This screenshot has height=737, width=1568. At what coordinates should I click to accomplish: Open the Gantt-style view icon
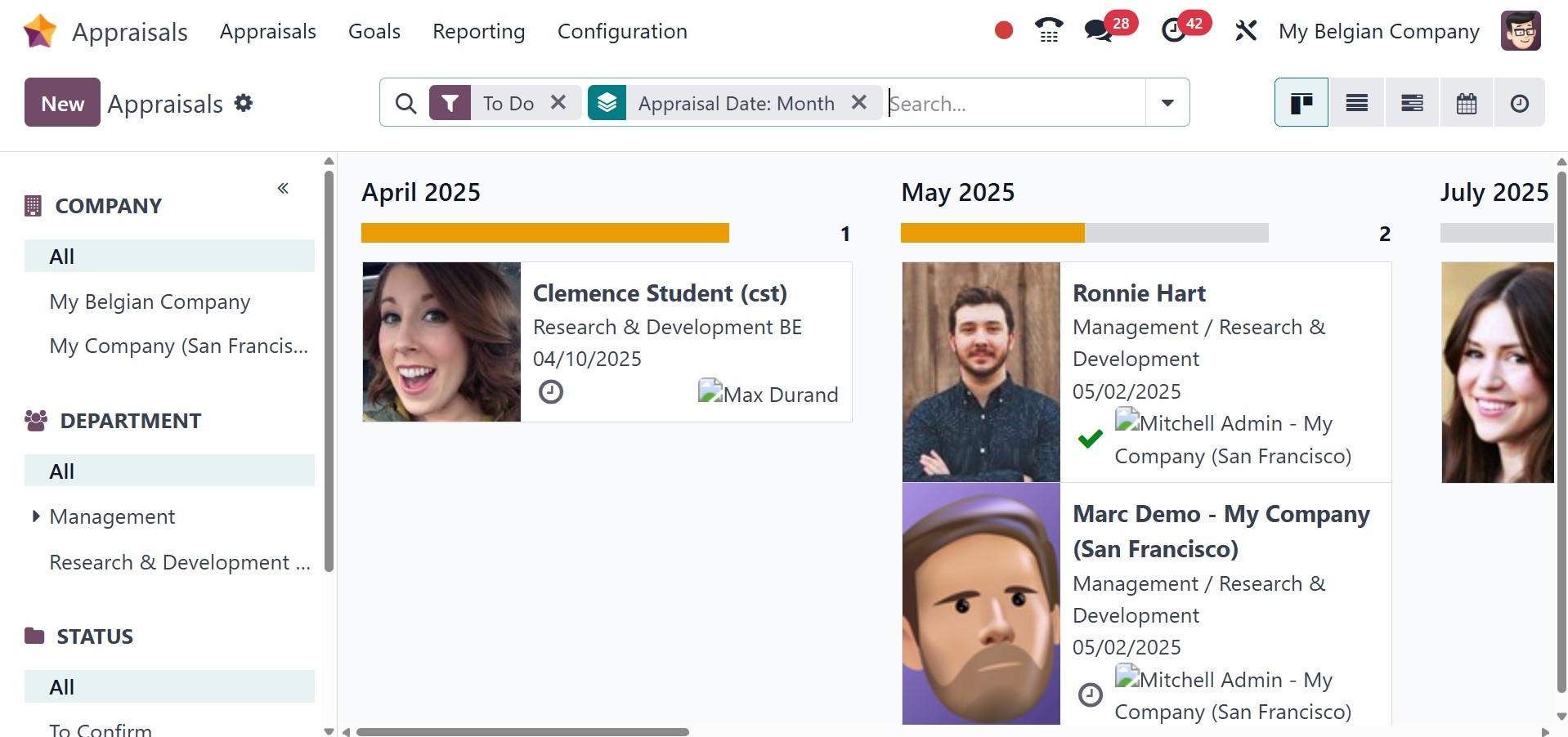click(x=1411, y=103)
